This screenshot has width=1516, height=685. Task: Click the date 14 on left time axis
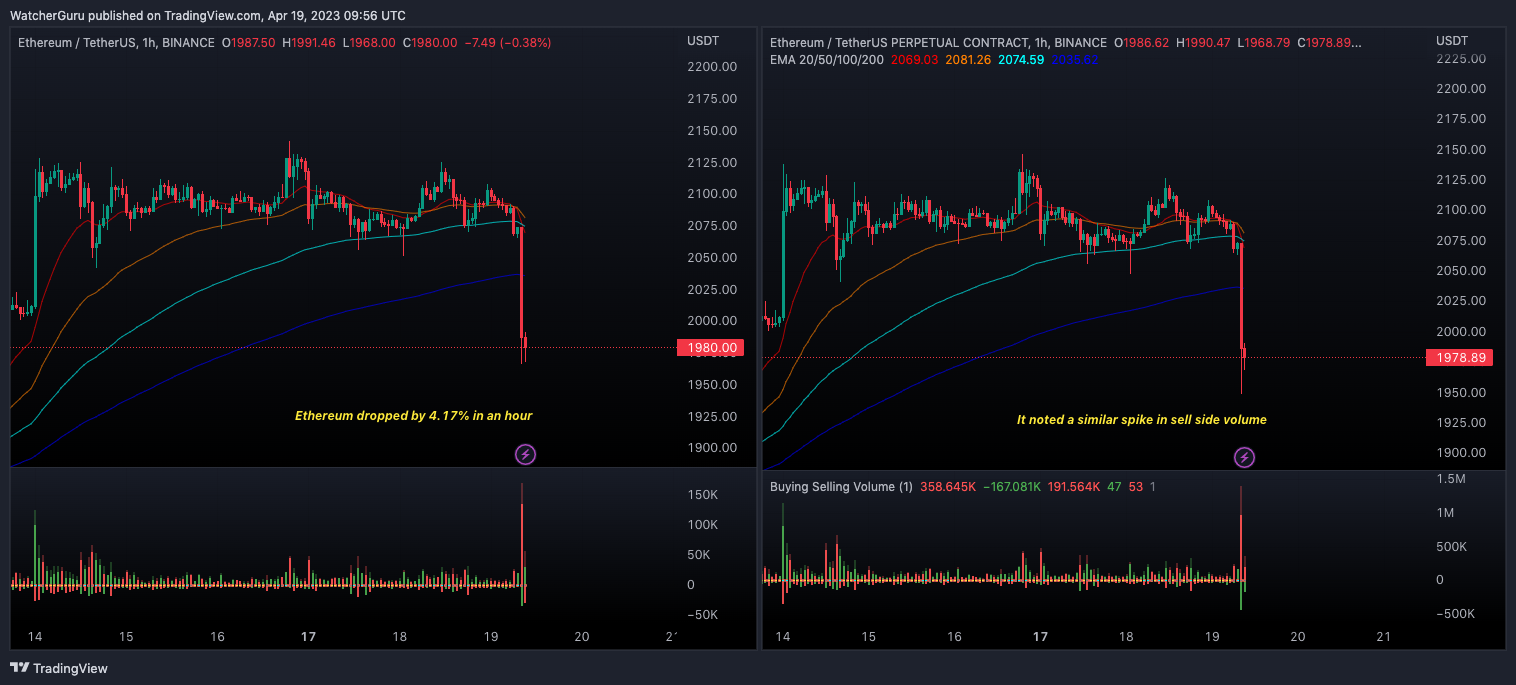click(x=35, y=636)
